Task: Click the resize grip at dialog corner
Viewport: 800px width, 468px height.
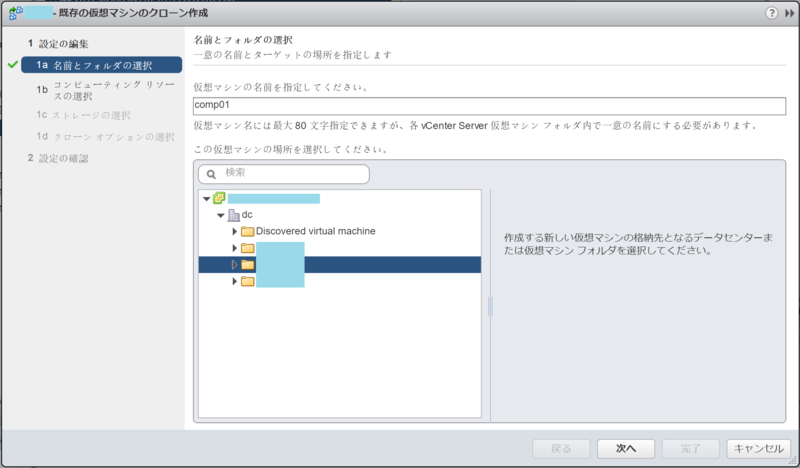Action: (794, 462)
